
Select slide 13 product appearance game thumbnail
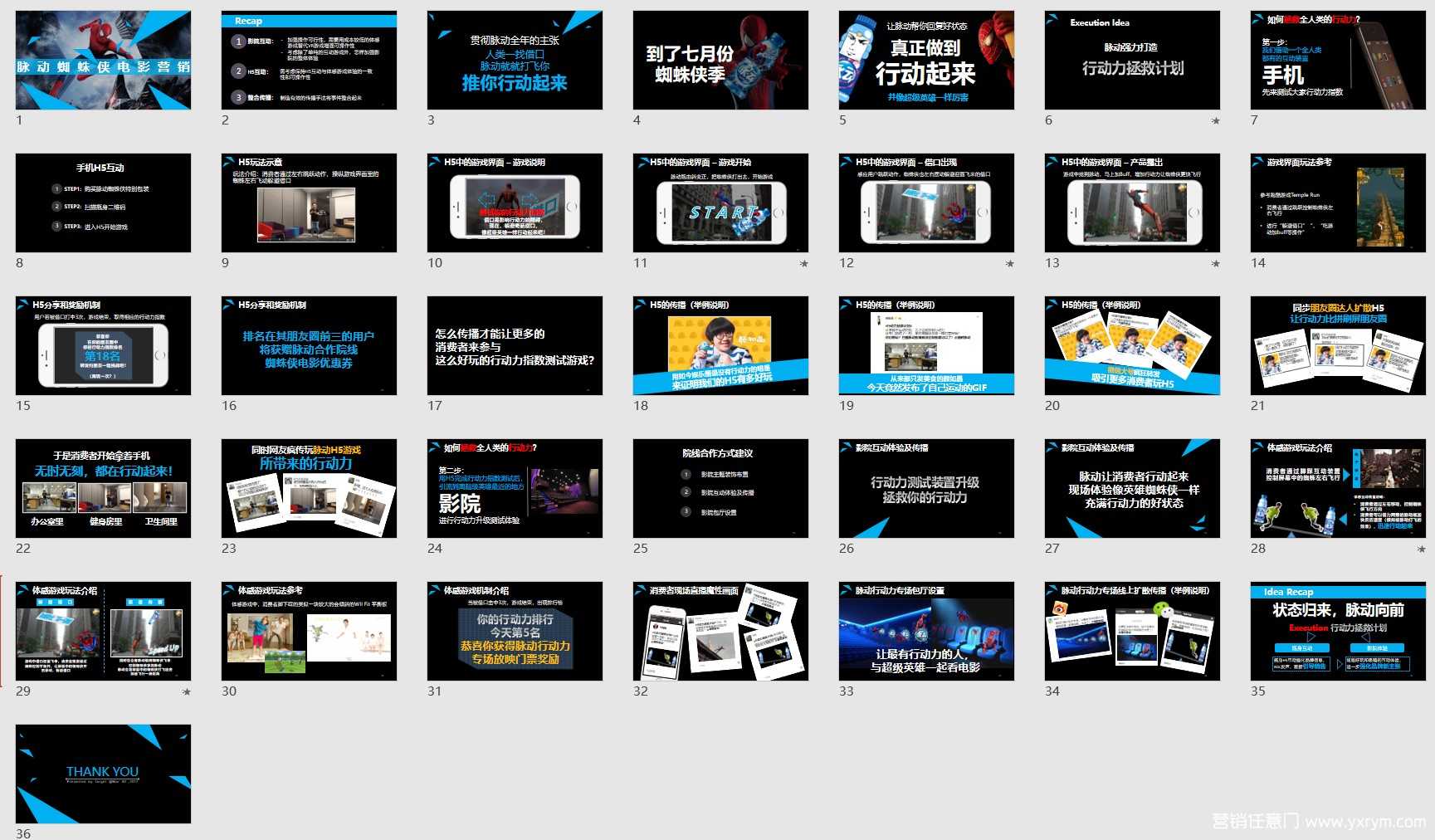[x=1132, y=203]
